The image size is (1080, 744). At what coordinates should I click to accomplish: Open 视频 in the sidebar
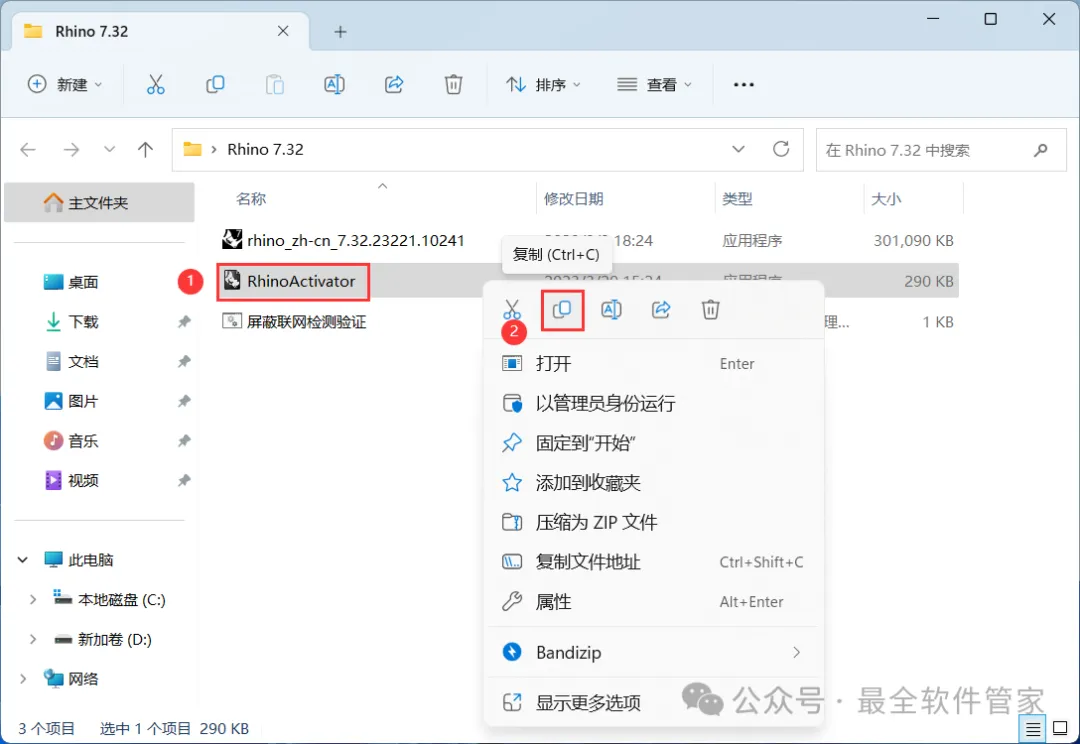point(83,480)
